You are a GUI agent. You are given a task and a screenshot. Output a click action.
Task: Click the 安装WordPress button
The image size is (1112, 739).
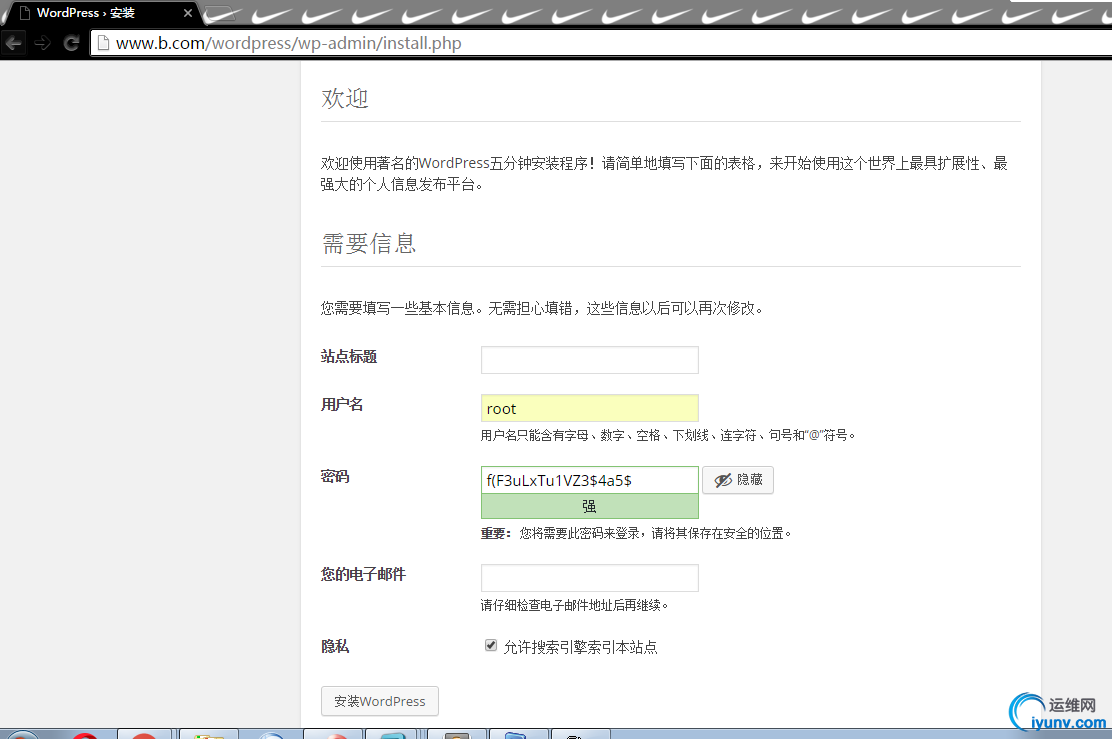coord(380,701)
